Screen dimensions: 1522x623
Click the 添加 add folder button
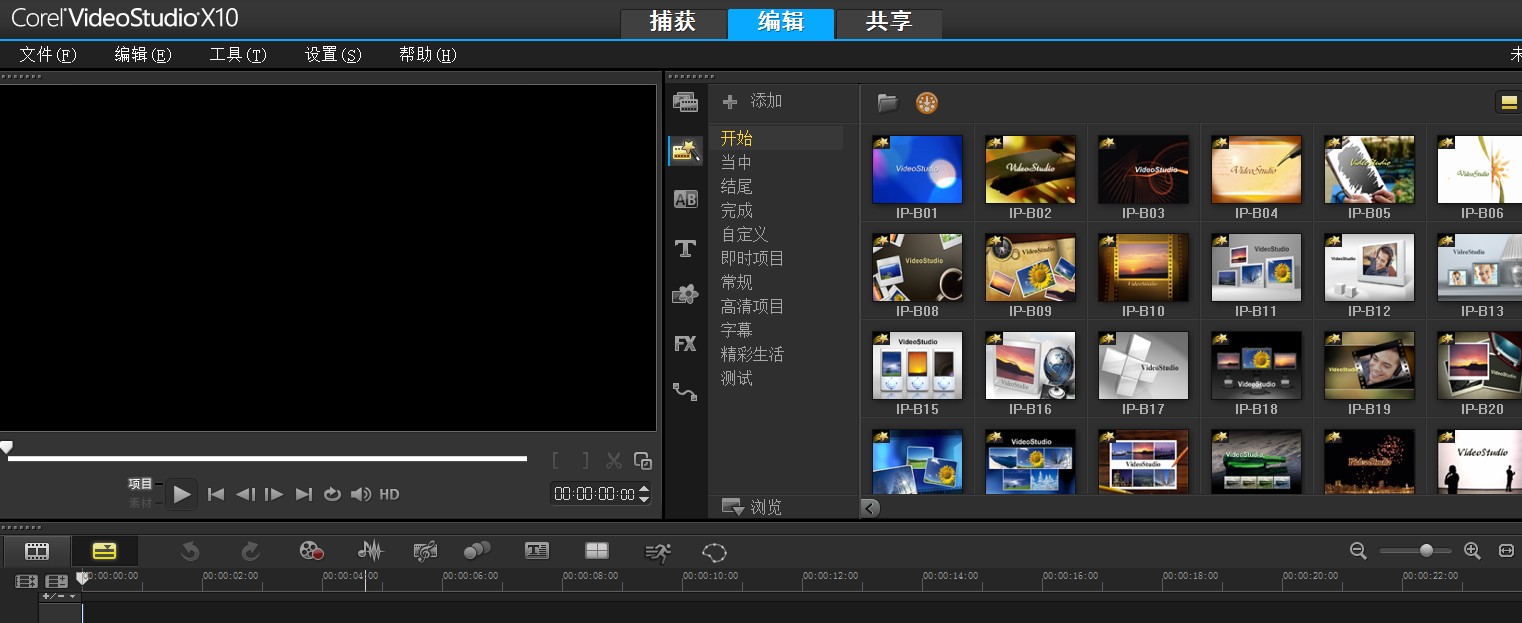coord(753,101)
